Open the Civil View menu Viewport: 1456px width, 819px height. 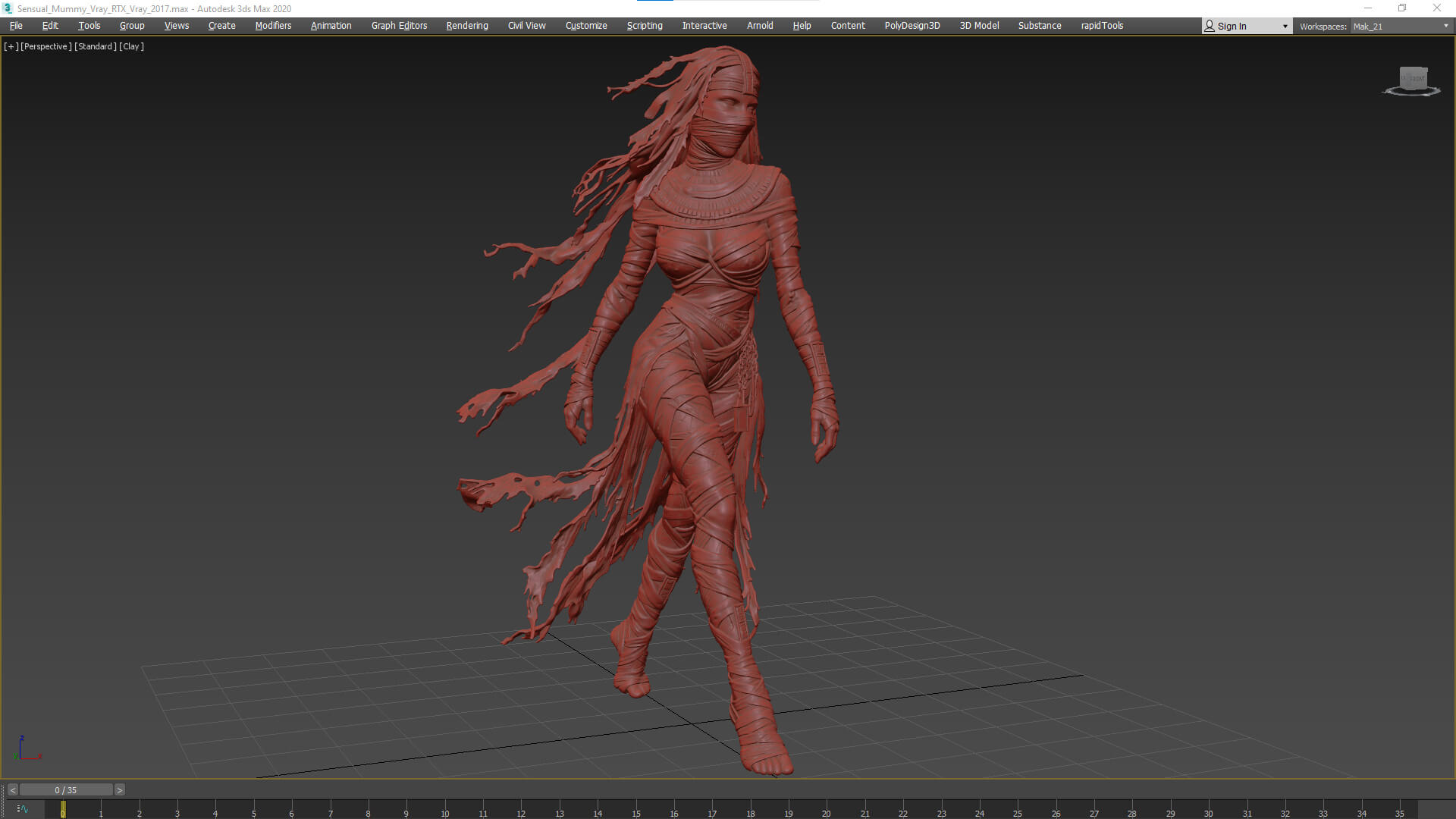(526, 26)
